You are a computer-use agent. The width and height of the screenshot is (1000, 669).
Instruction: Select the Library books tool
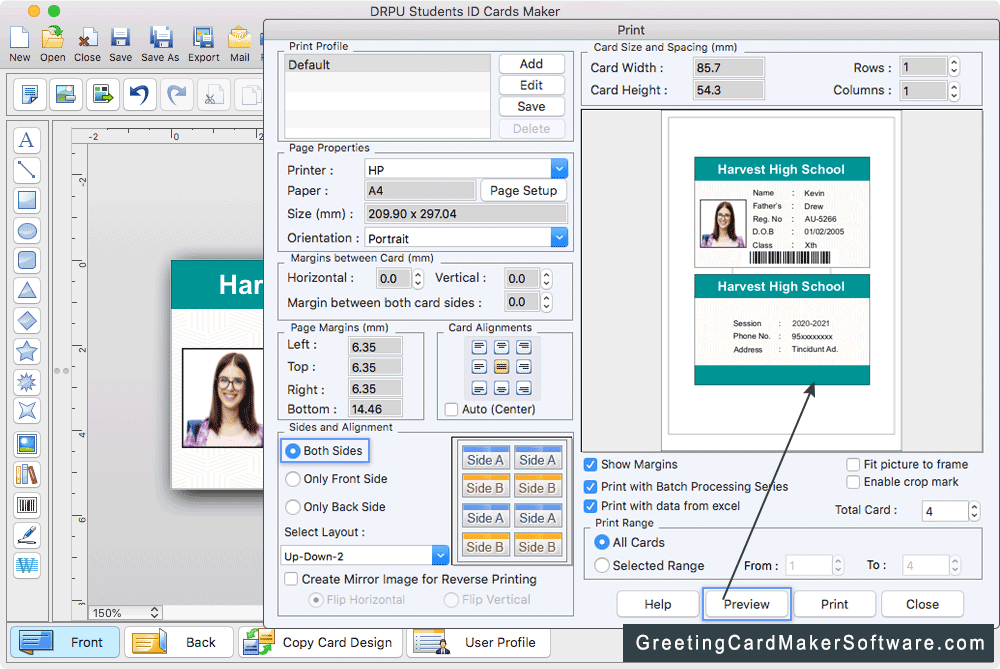click(27, 474)
